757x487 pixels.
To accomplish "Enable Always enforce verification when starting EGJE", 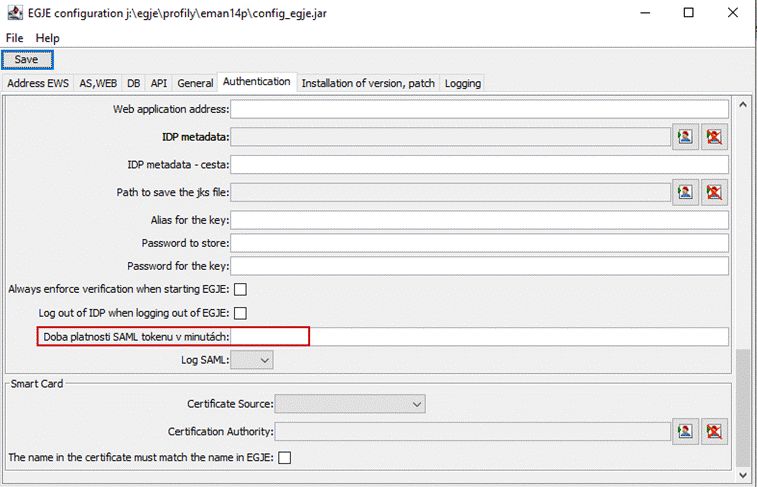I will [x=240, y=289].
